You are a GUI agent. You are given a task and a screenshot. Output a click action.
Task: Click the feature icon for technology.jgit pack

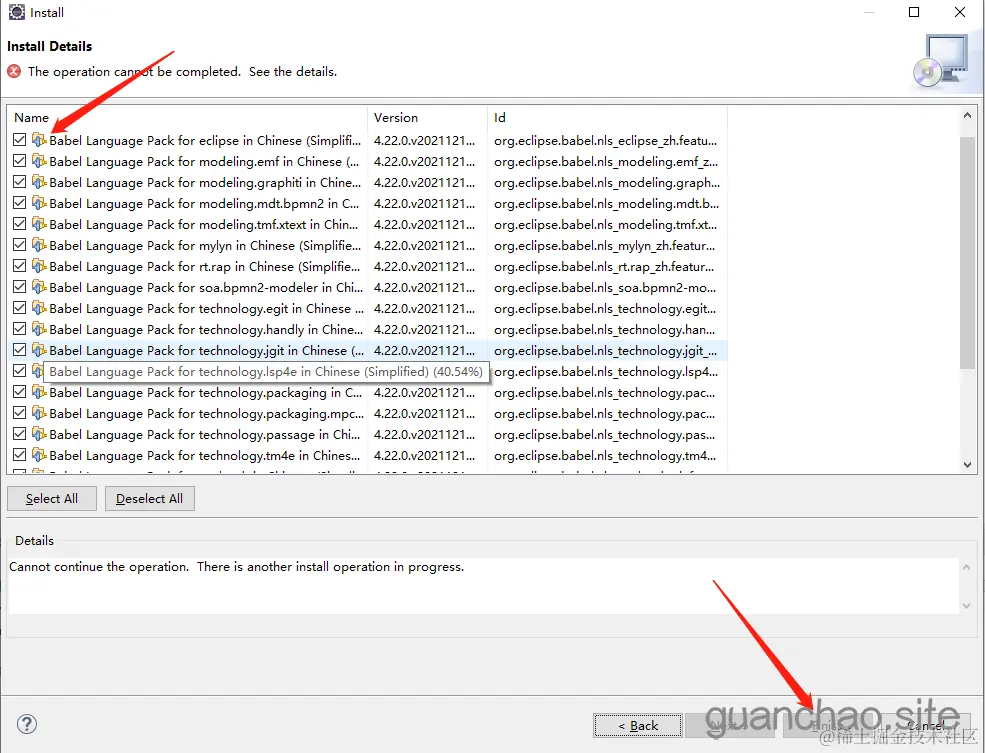pos(39,350)
